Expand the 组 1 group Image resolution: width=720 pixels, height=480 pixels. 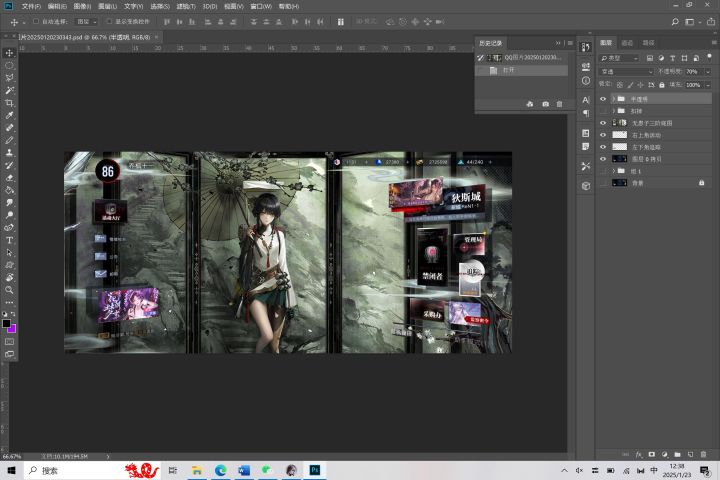613,171
